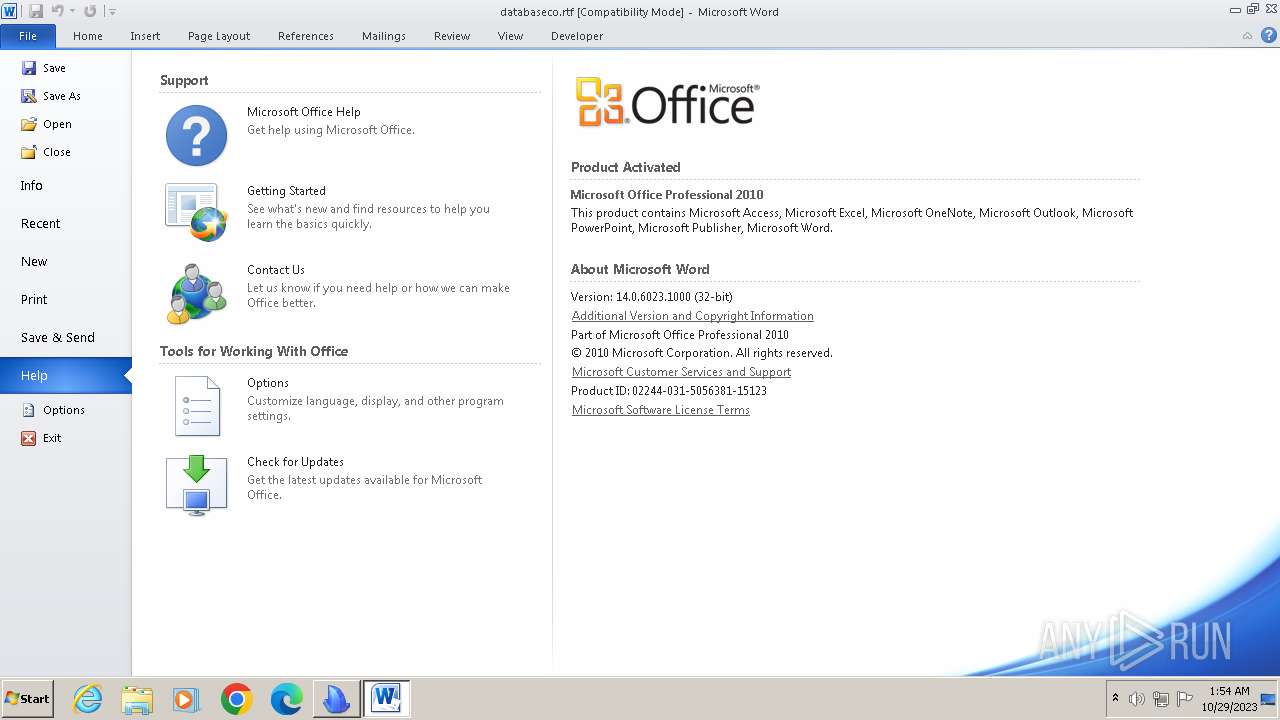
Task: Click the Options checklist document icon
Action: click(197, 406)
